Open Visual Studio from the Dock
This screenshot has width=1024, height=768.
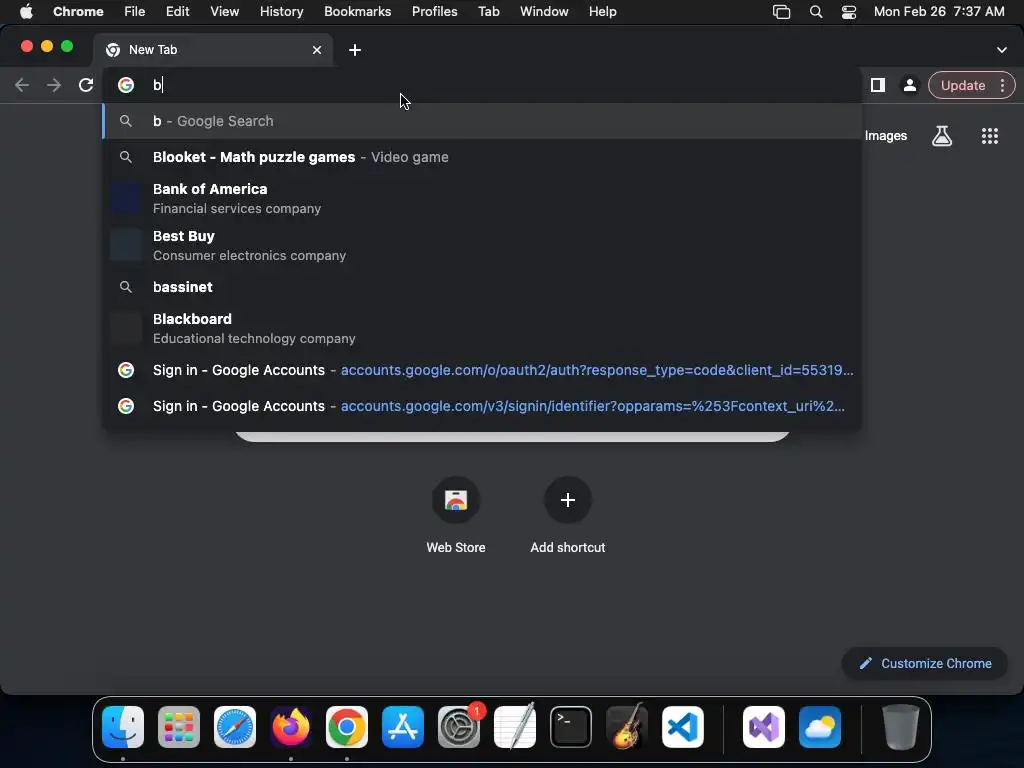coord(763,727)
